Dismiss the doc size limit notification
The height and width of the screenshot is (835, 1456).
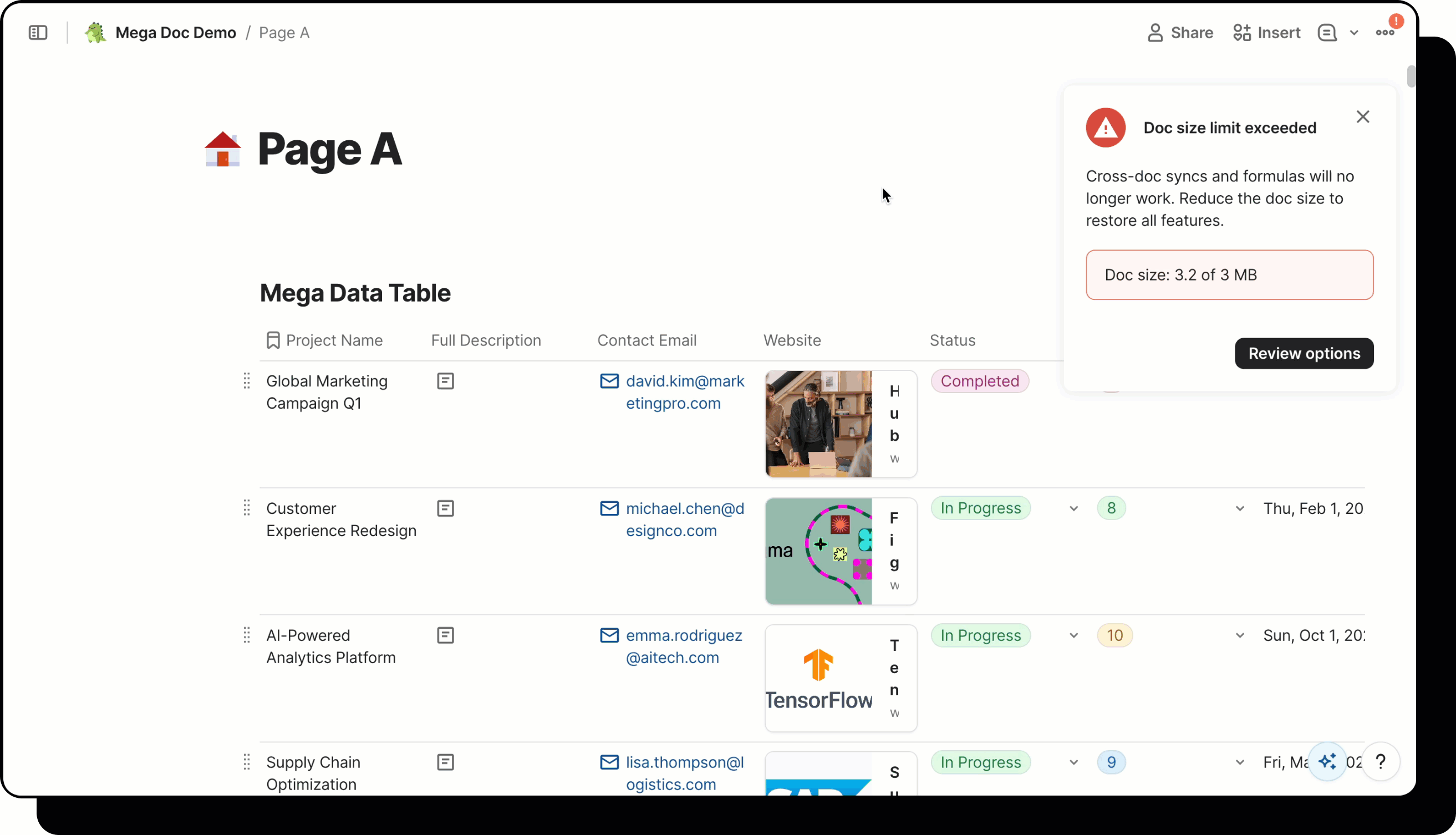tap(1362, 117)
